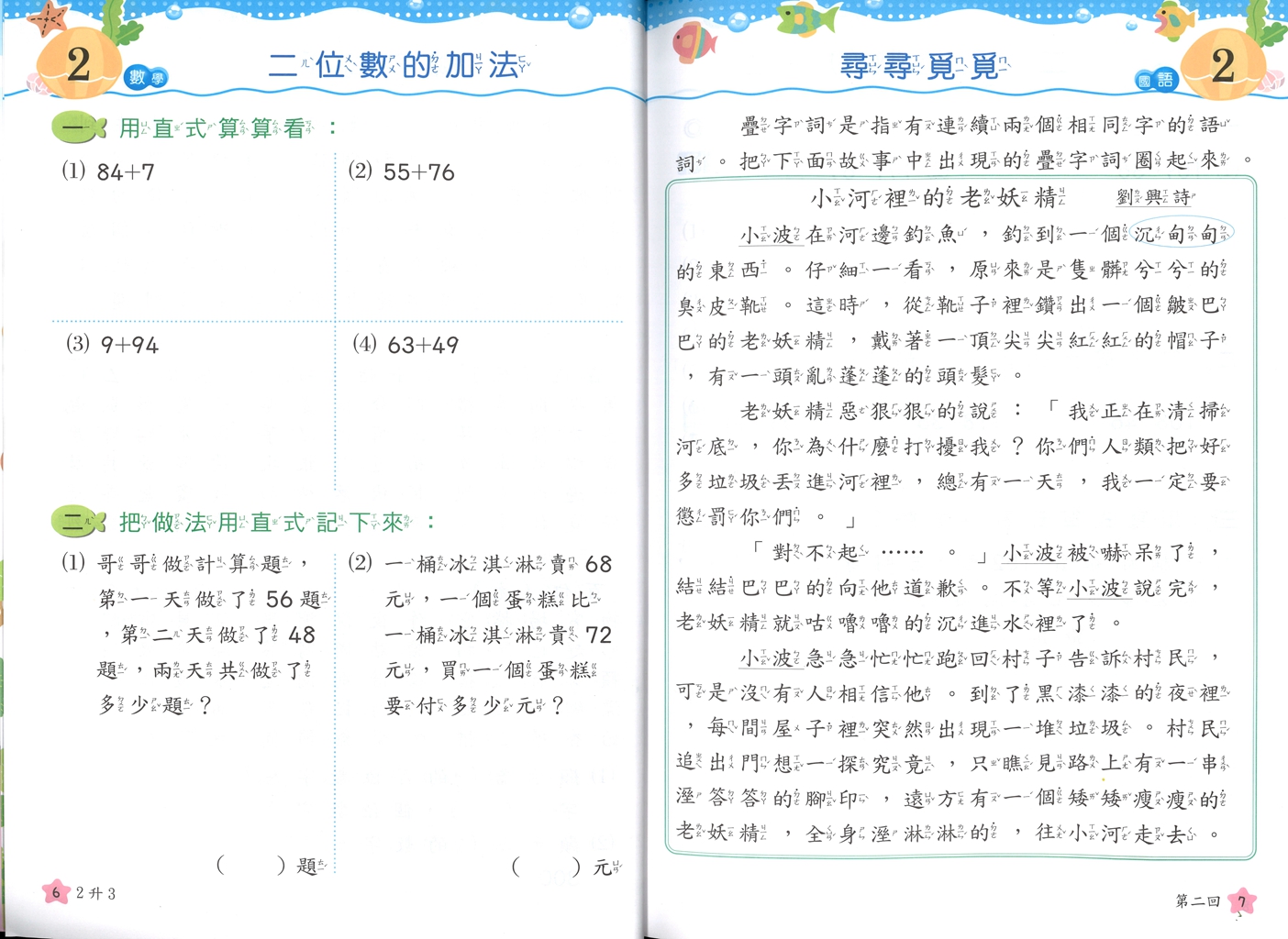Click the phrase '懲罰你們'
The width and height of the screenshot is (1288, 939).
(x=740, y=516)
